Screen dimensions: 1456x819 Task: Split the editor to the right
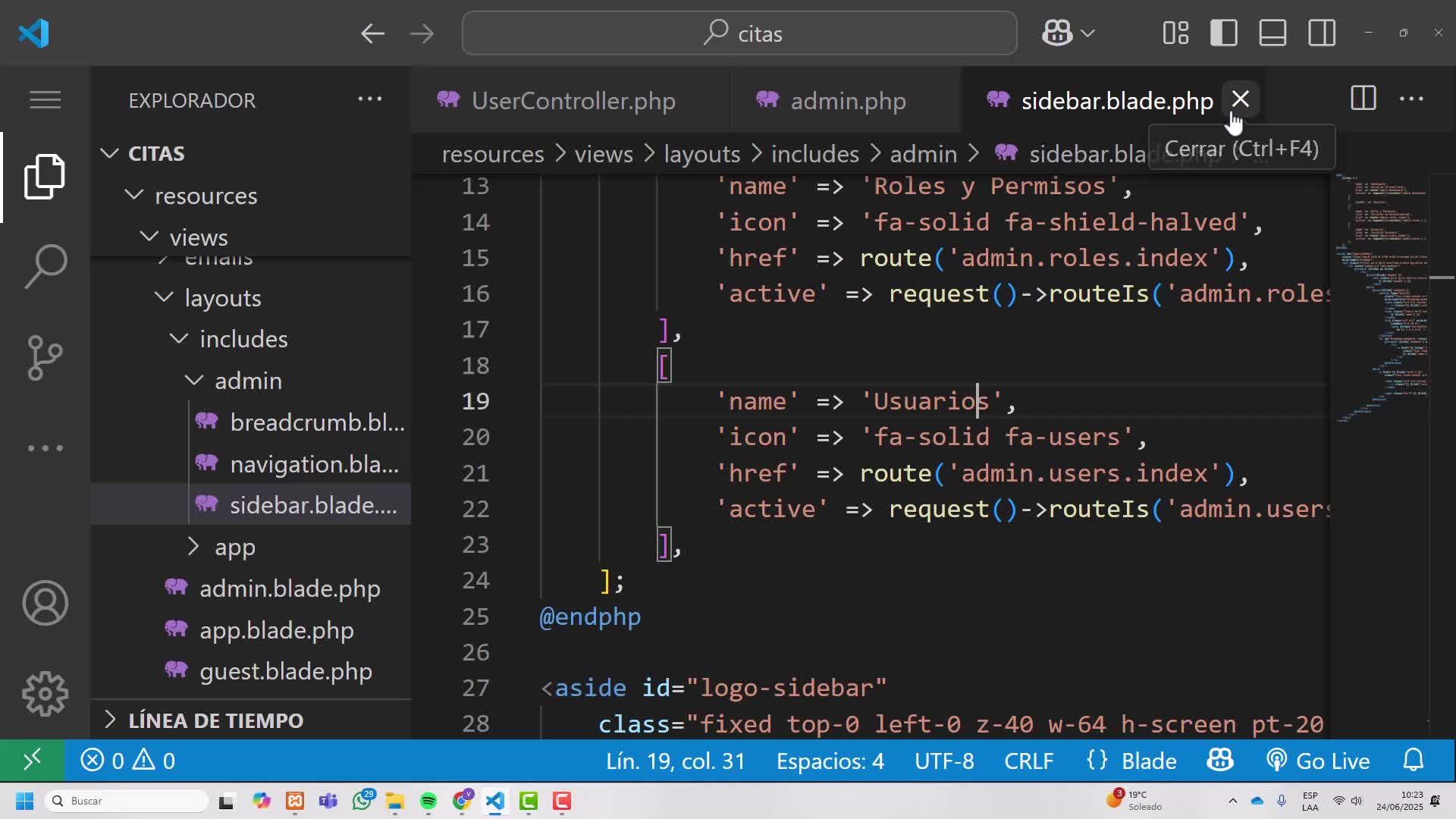coord(1363,99)
